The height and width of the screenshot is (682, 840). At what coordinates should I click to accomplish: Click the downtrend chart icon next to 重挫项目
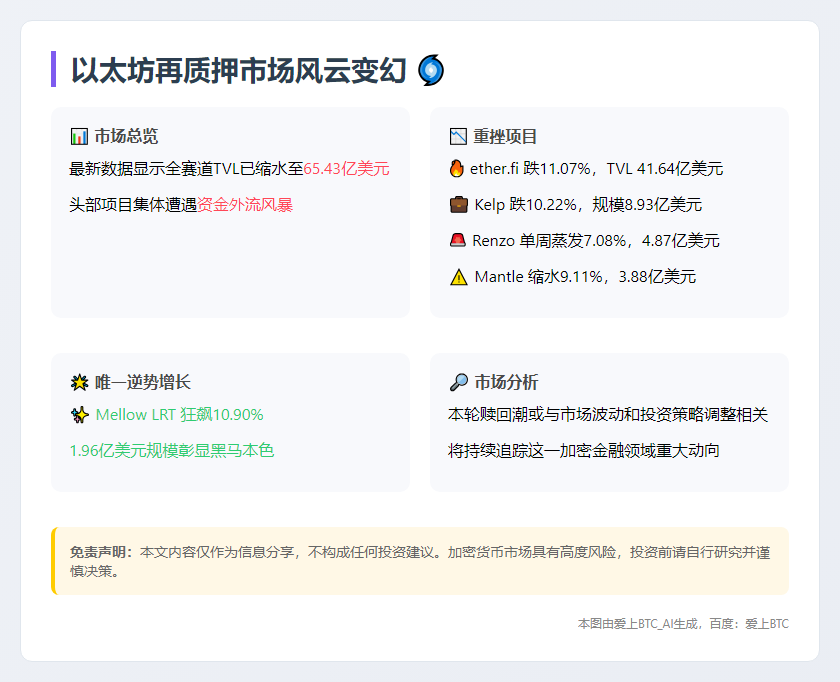(x=458, y=137)
